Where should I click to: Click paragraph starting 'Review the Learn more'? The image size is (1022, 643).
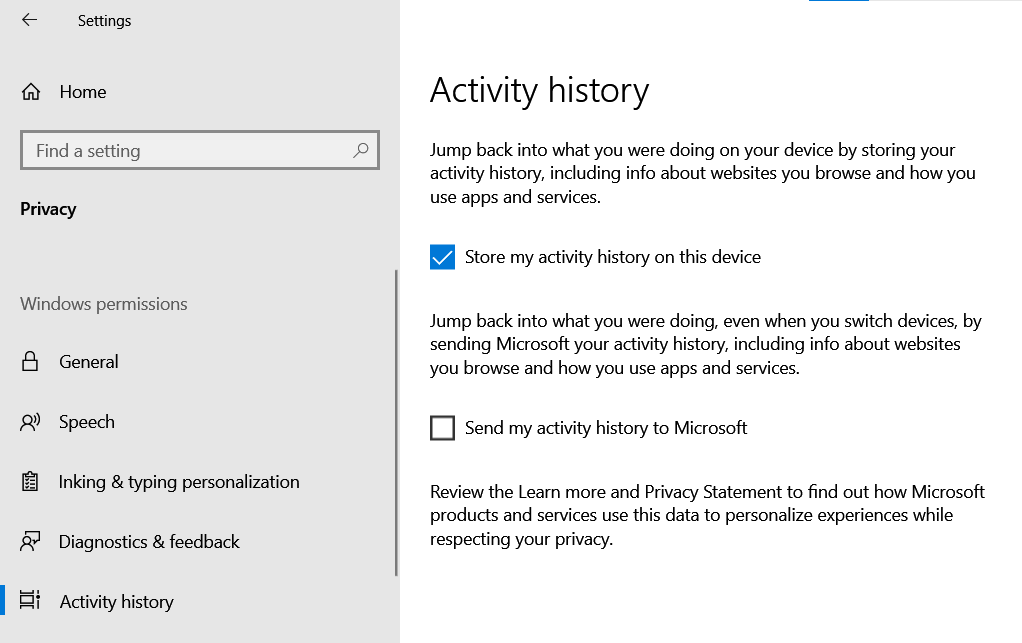point(707,515)
